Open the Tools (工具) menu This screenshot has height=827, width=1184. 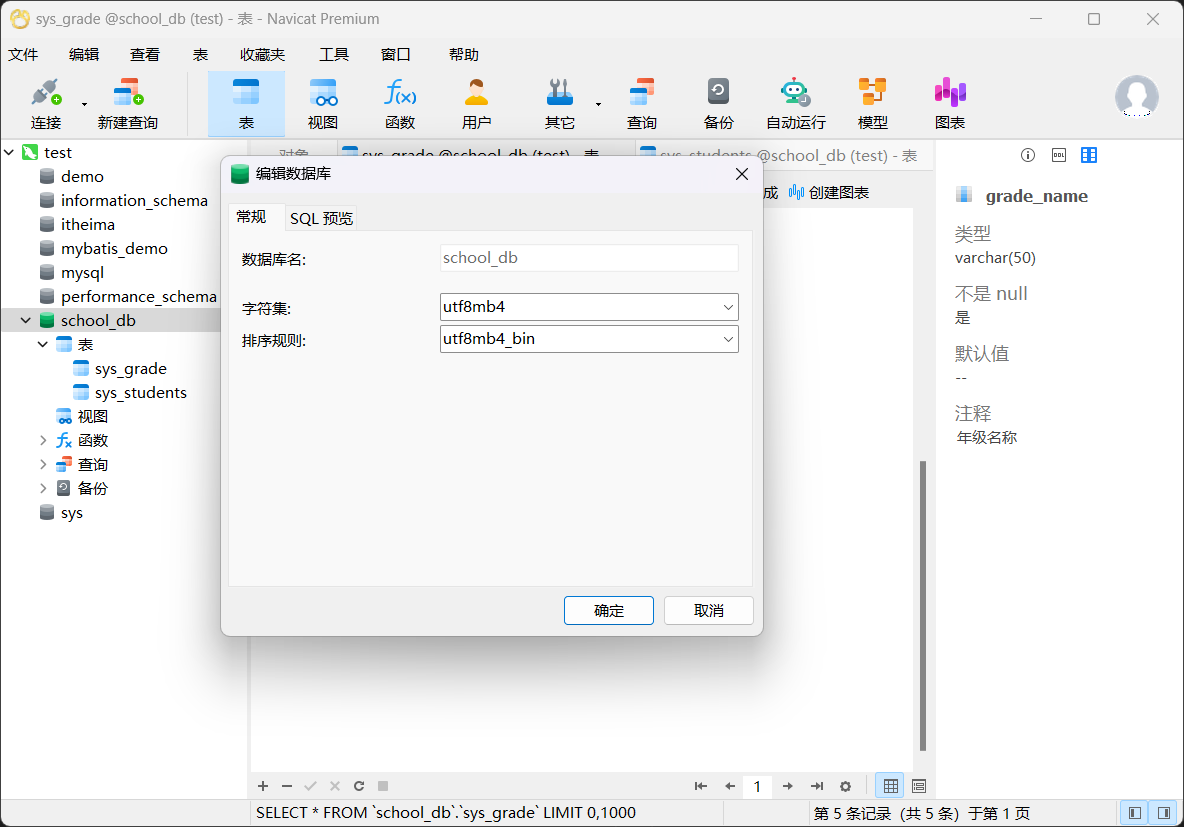(x=333, y=55)
